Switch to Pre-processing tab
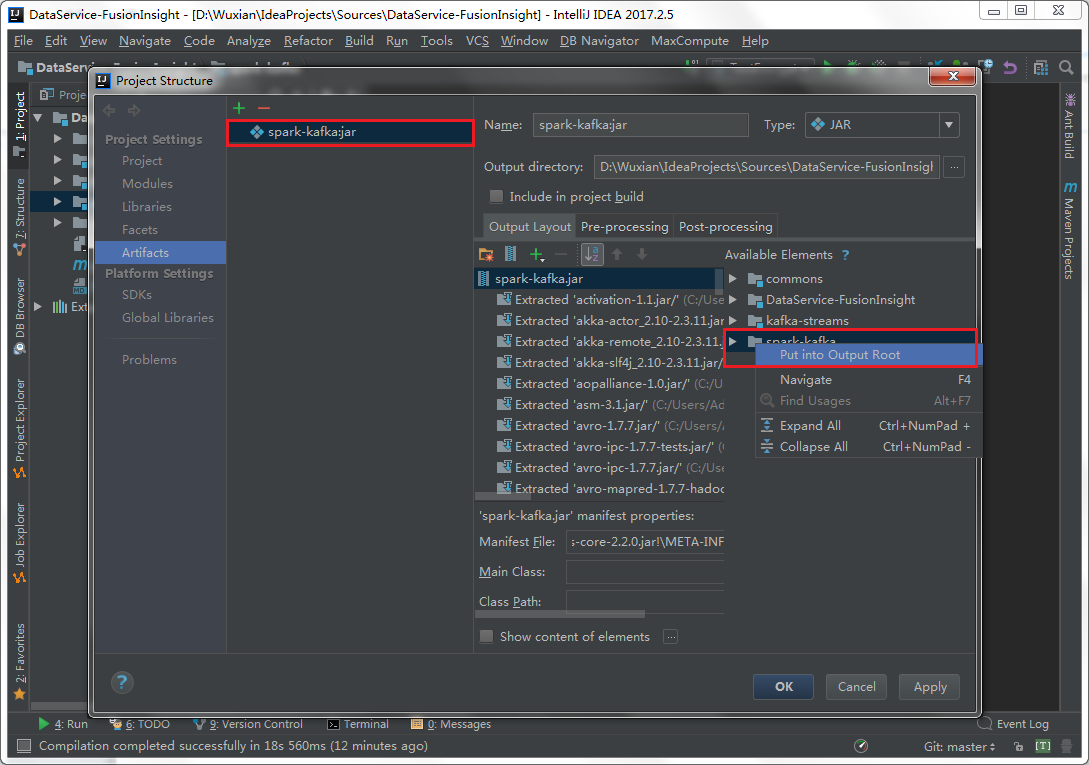The width and height of the screenshot is (1089, 765). (x=624, y=227)
